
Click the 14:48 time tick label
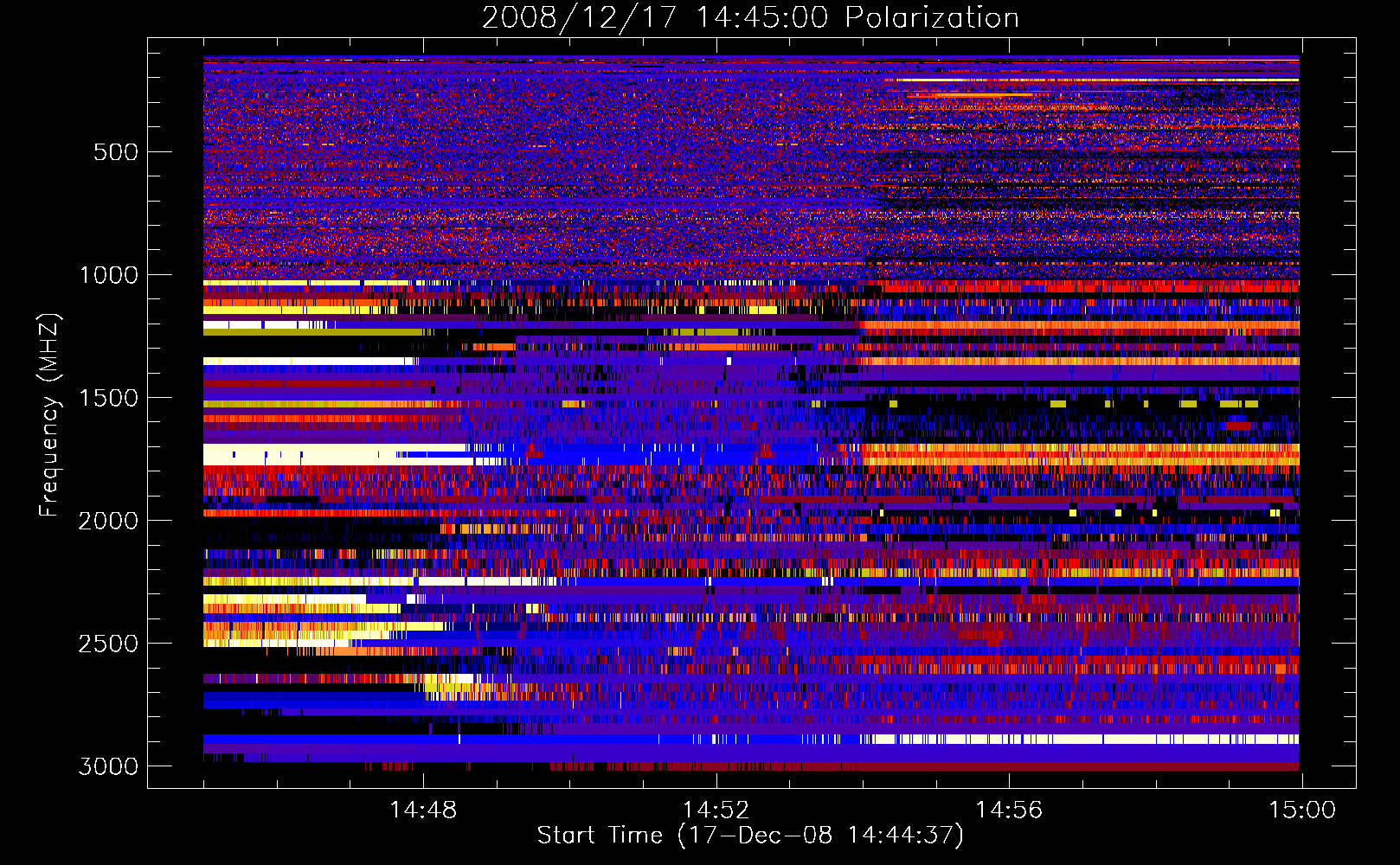(423, 811)
